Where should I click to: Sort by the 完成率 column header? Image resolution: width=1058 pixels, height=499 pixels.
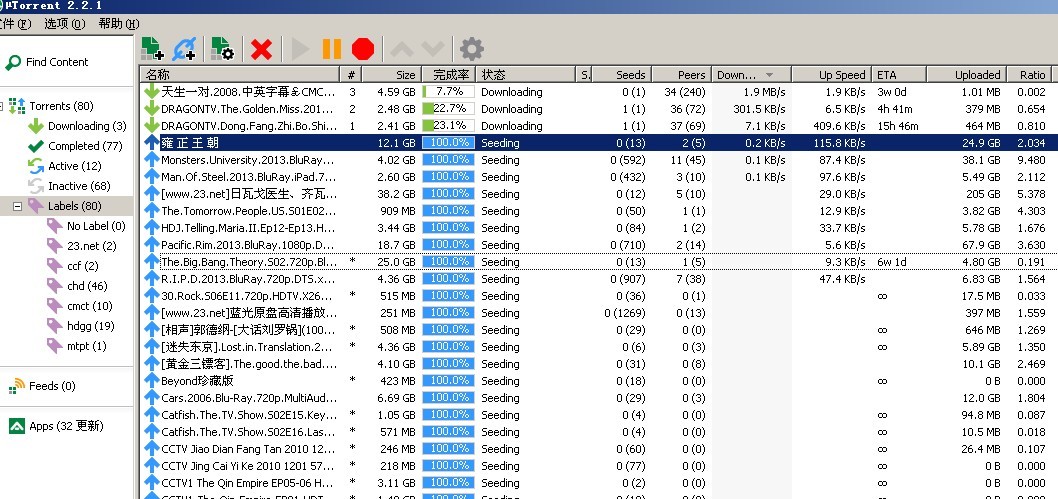(x=449, y=74)
